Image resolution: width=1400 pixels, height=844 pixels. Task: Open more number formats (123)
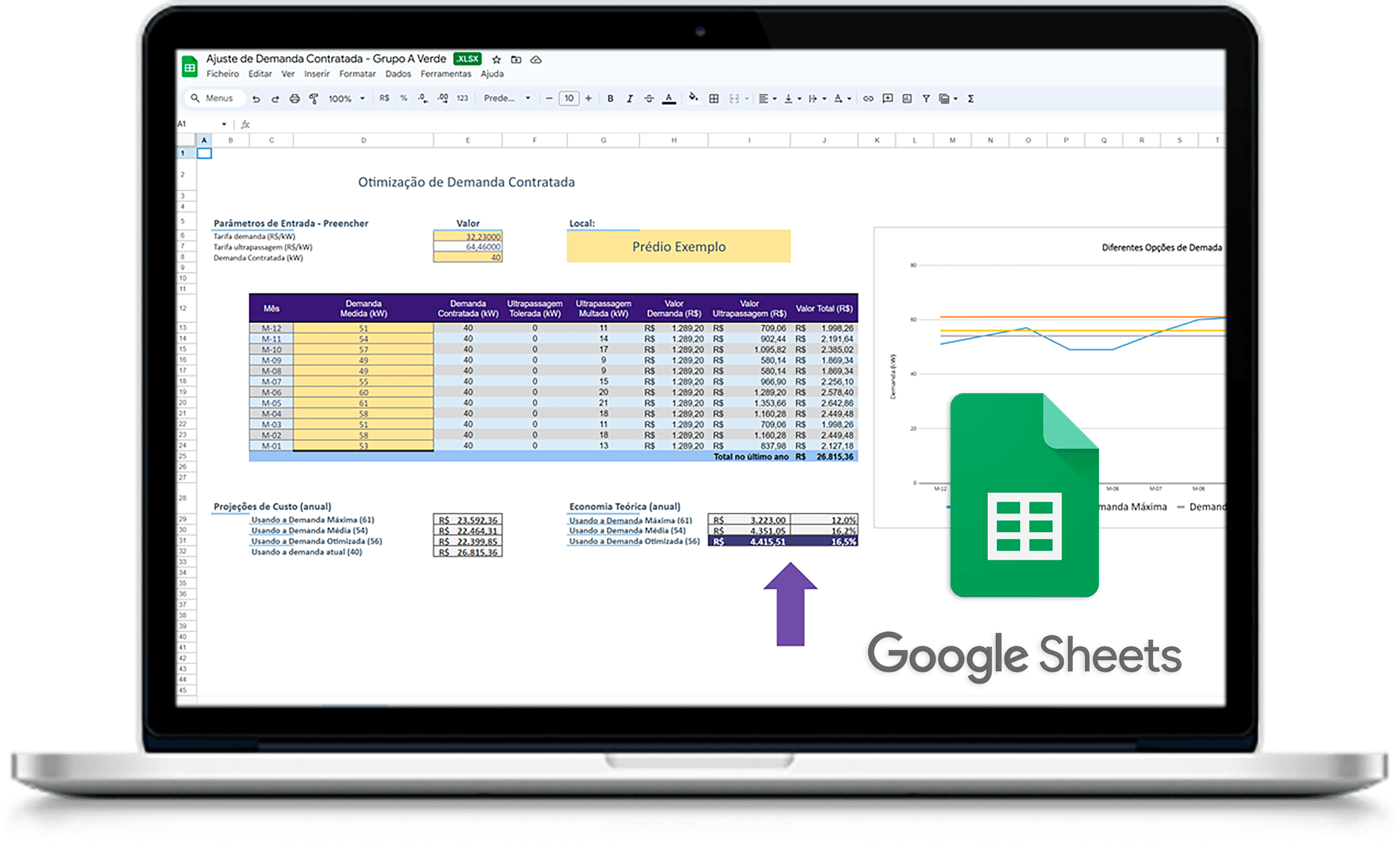(463, 99)
